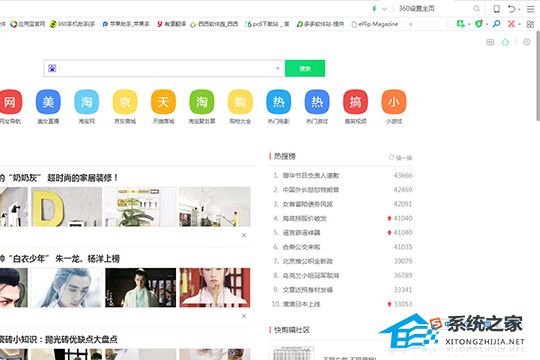Open the hamburger main menu
The height and width of the screenshot is (360, 540).
pos(531,9)
